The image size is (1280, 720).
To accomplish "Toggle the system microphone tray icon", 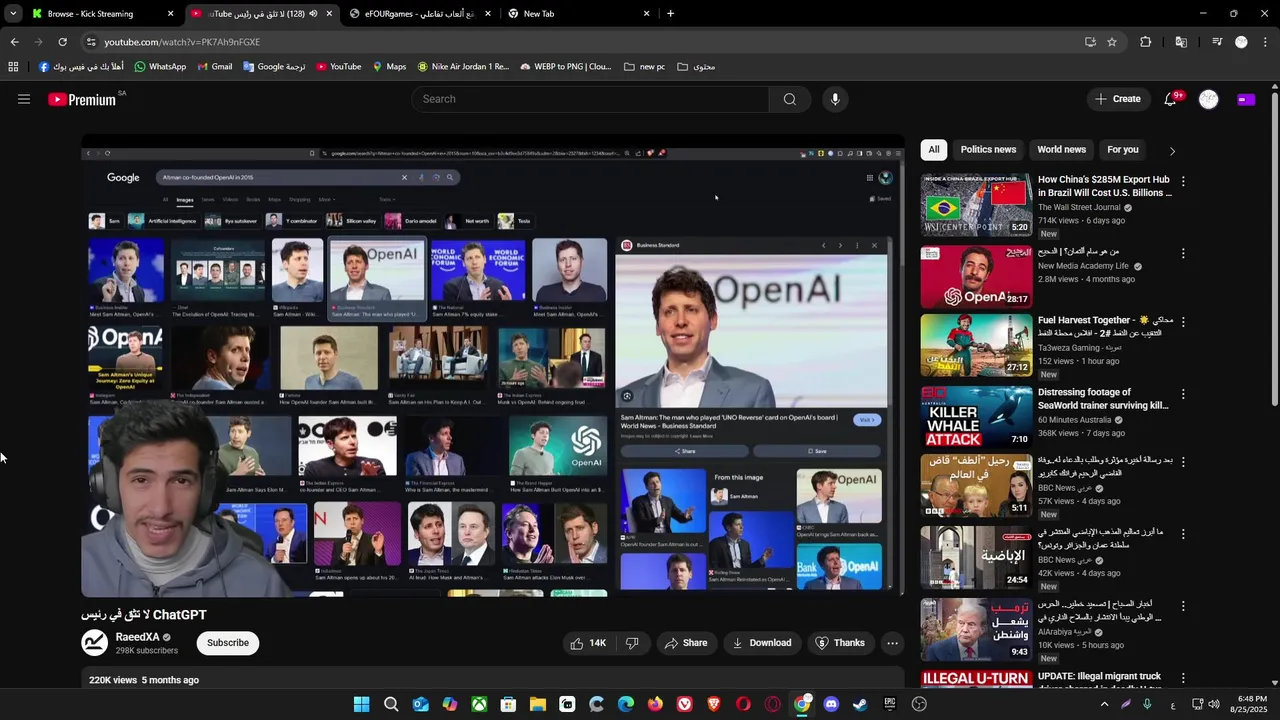I will pyautogui.click(x=1147, y=704).
